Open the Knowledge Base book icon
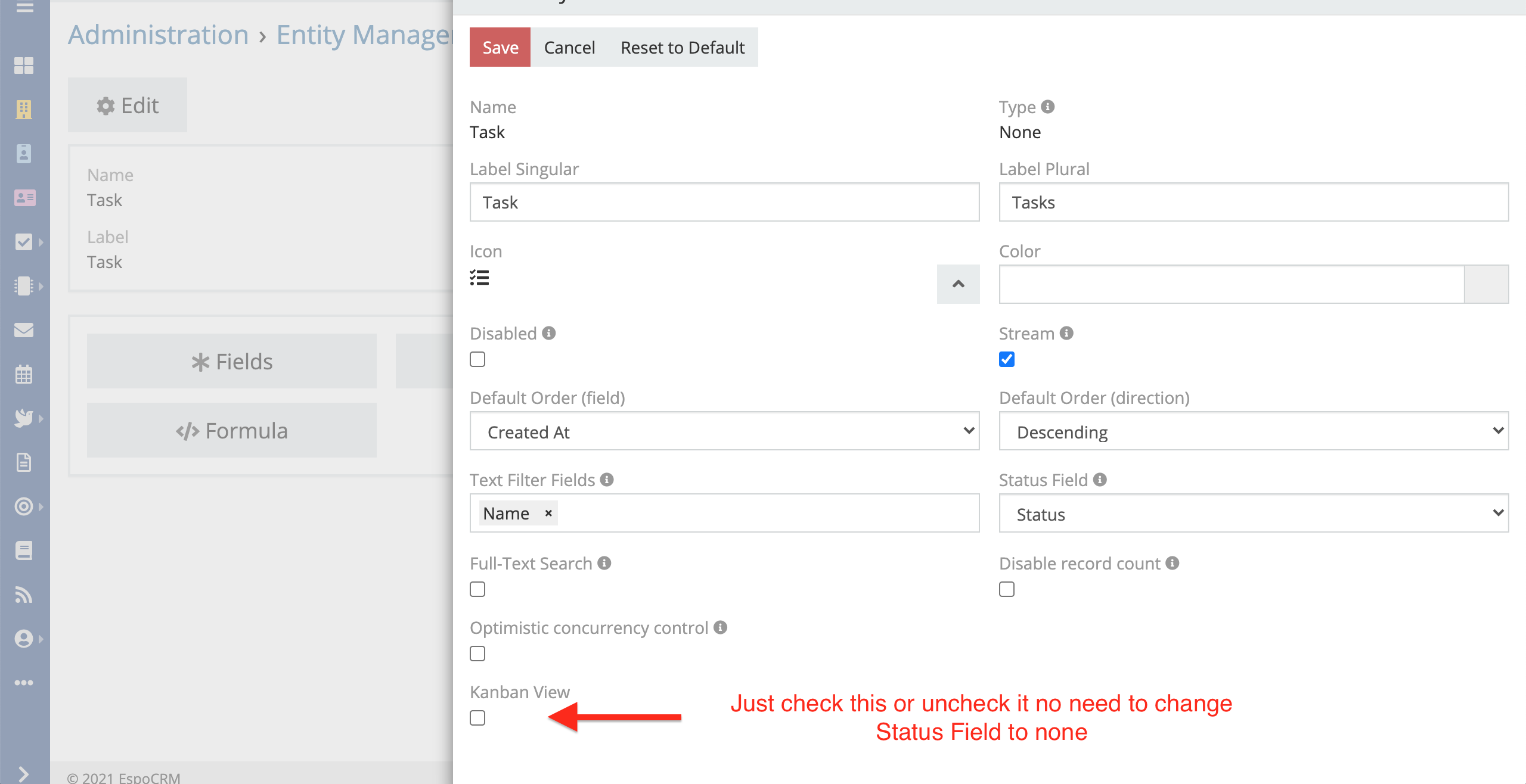Image resolution: width=1526 pixels, height=784 pixels. tap(24, 550)
